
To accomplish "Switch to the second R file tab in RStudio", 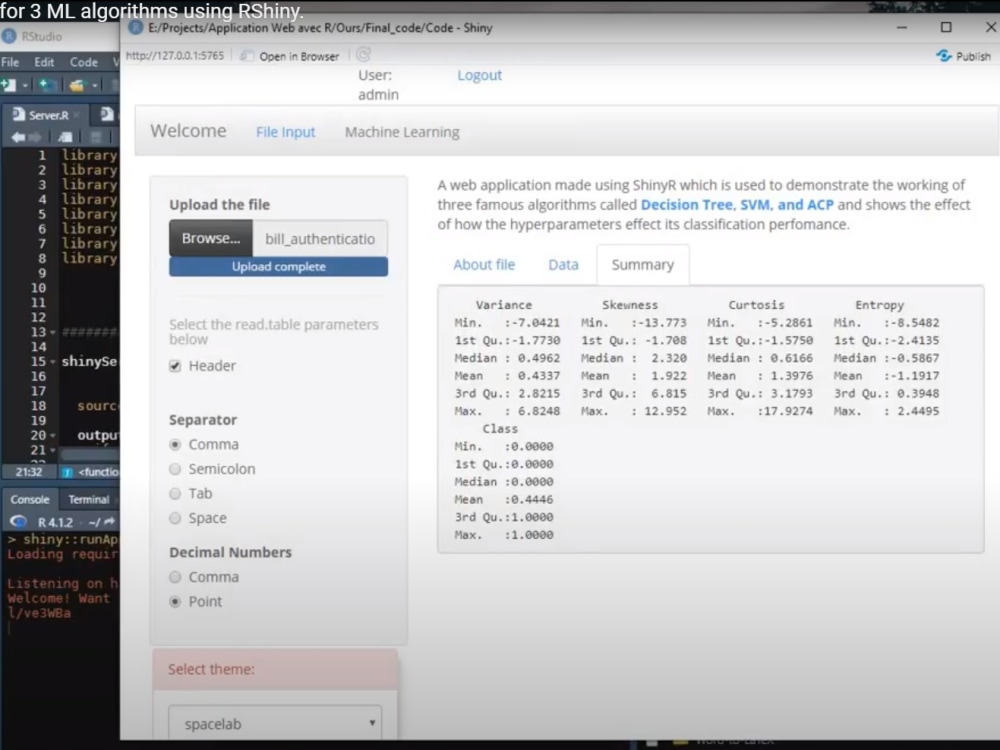I will tap(107, 115).
